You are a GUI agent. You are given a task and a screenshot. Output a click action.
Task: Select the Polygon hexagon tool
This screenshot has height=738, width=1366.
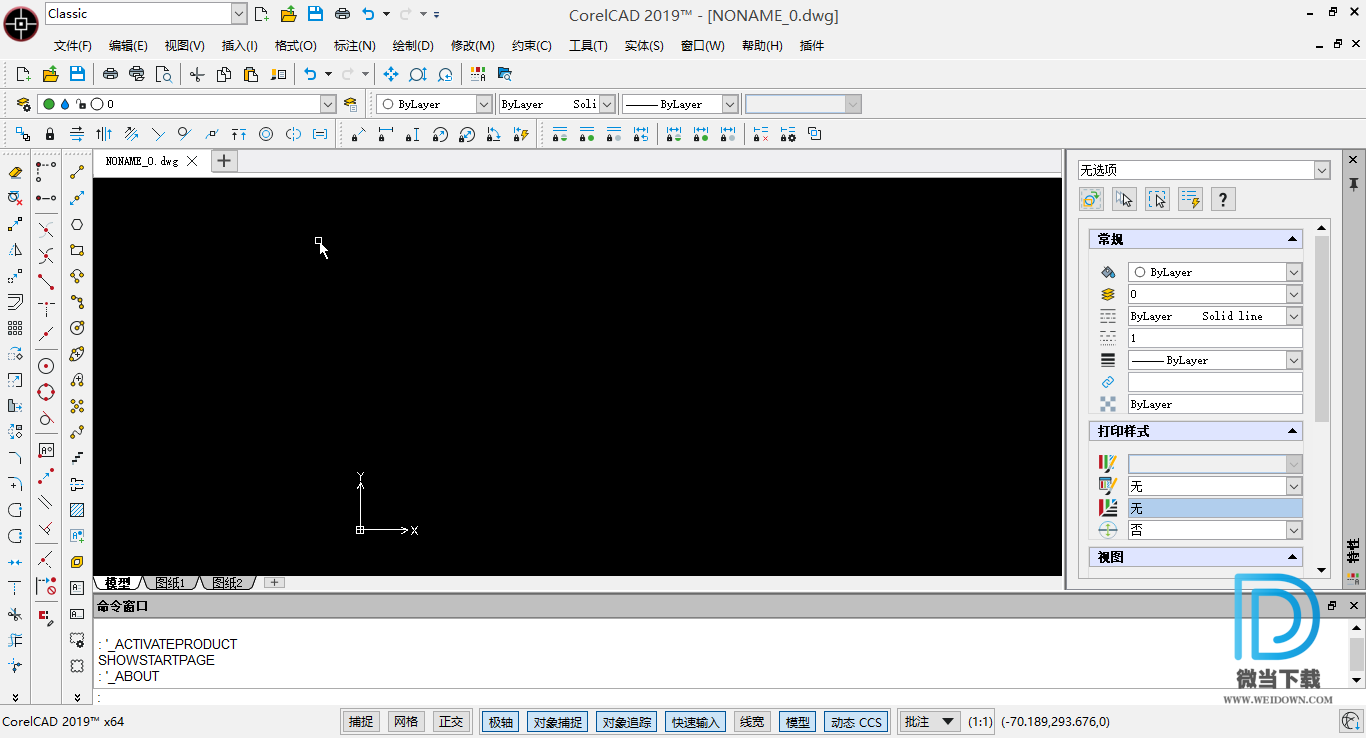tap(77, 224)
